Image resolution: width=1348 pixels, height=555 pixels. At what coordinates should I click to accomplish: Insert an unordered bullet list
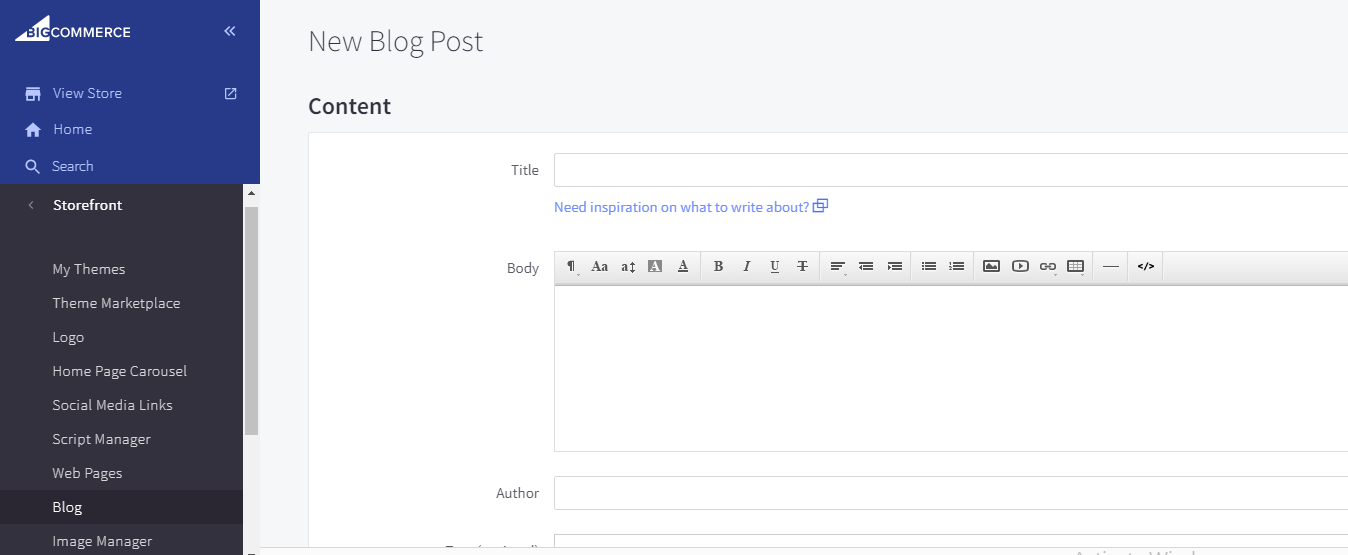pyautogui.click(x=928, y=266)
